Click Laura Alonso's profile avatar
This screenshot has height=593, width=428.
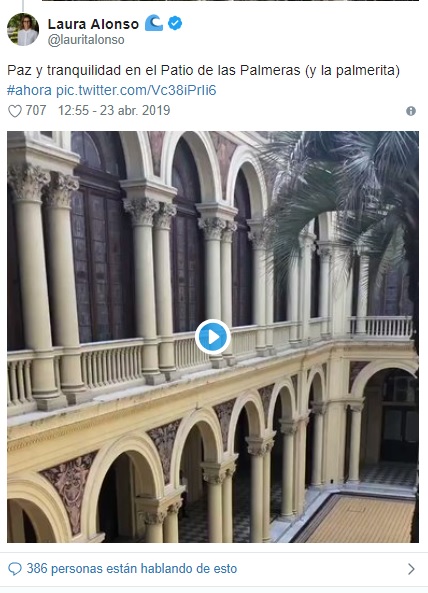click(23, 29)
